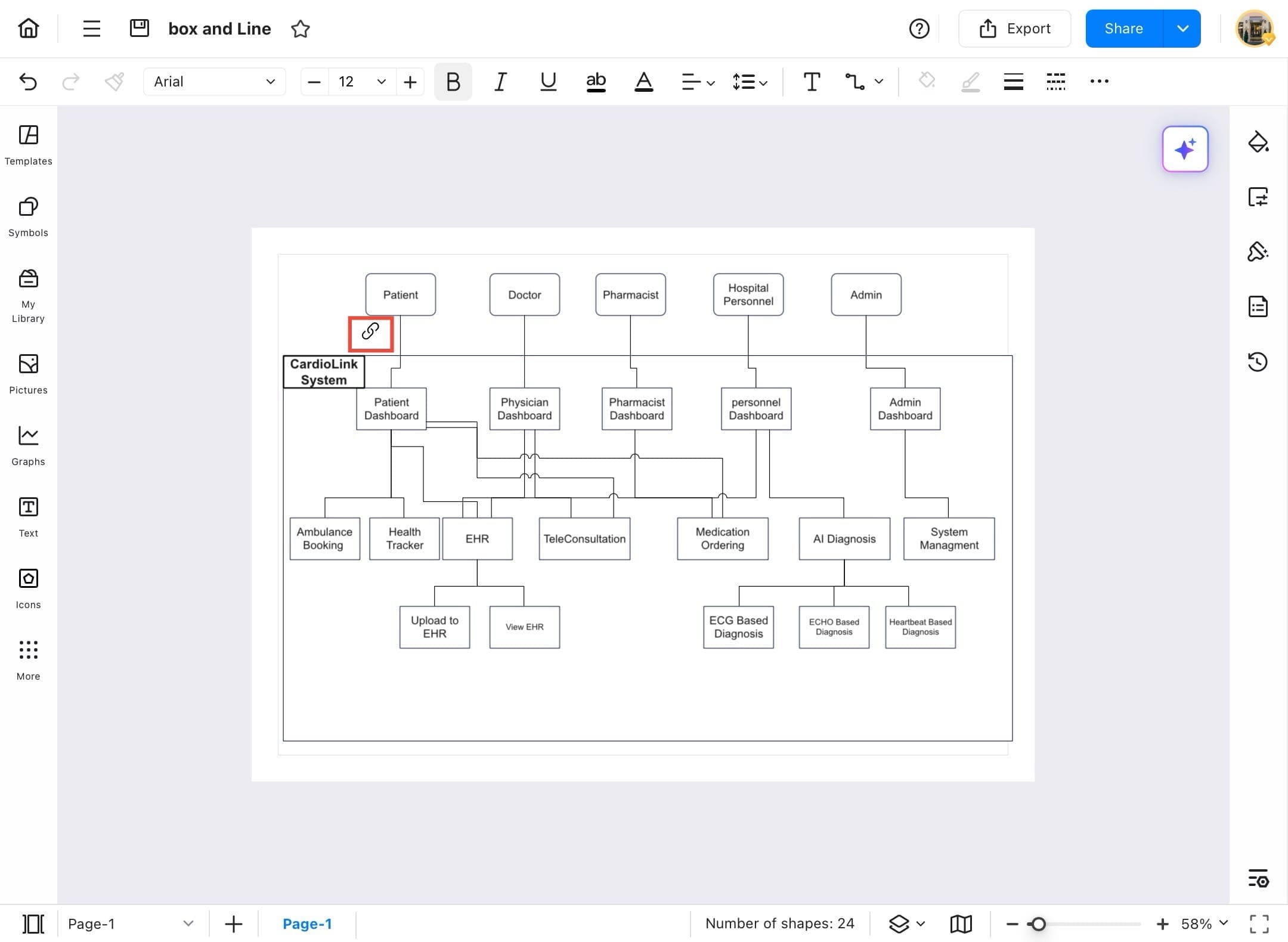Open the Share button dropdown arrow

coord(1183,28)
